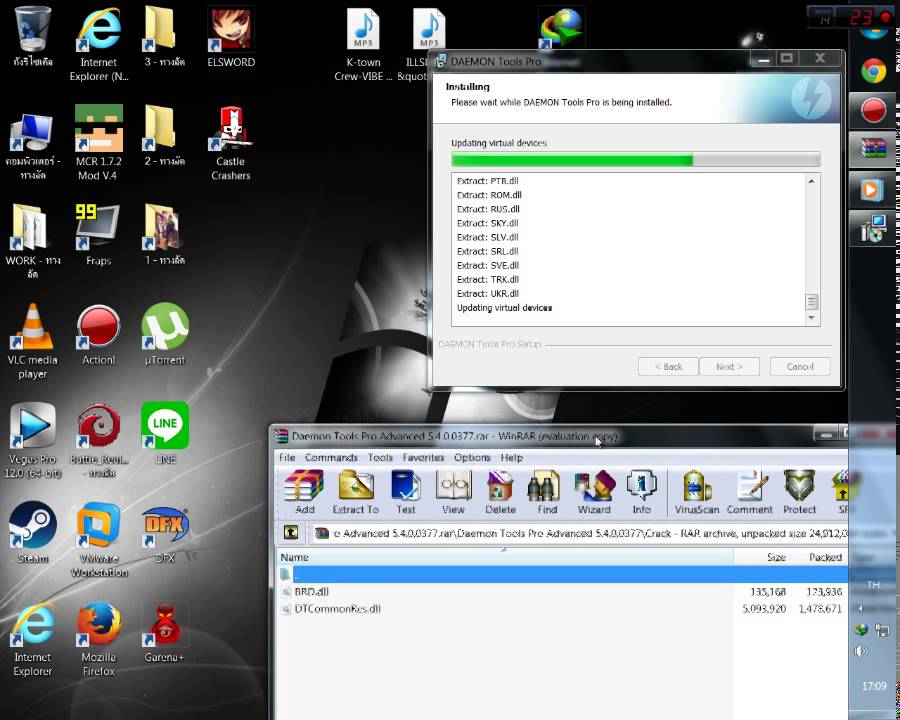Click the Protect icon in WinRAR
The height and width of the screenshot is (720, 900).
click(x=799, y=492)
